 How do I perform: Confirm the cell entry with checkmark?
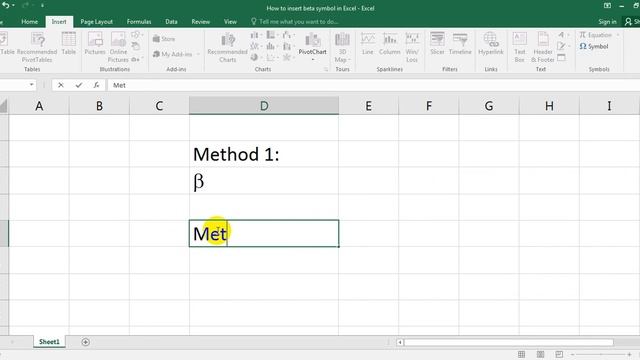tap(78, 85)
